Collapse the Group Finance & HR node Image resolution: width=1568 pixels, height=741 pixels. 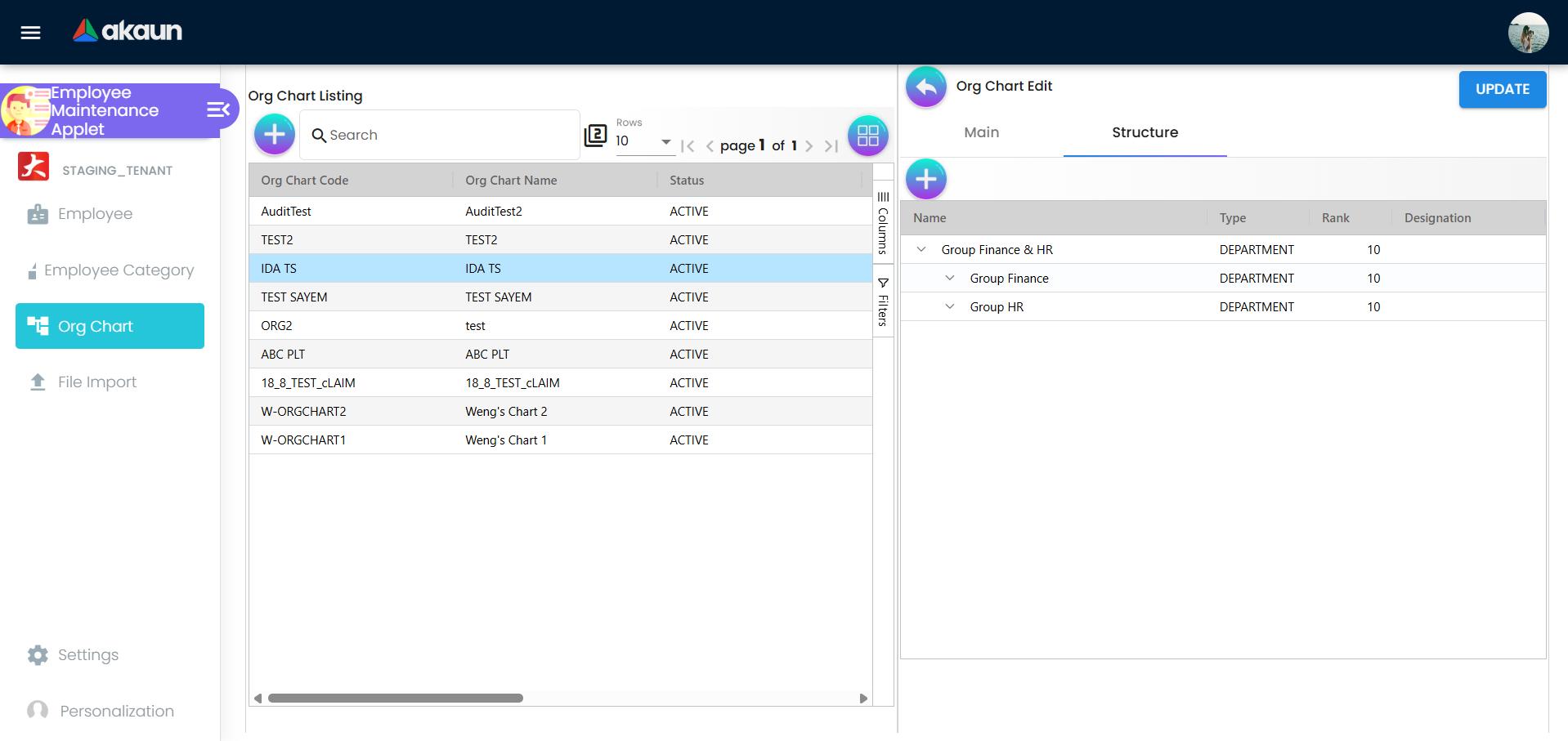click(x=921, y=250)
